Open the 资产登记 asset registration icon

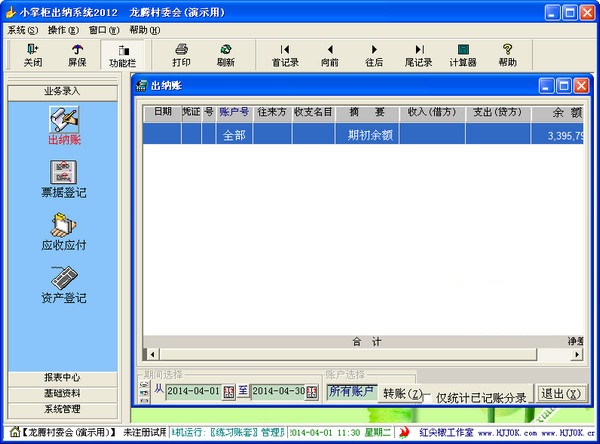pyautogui.click(x=64, y=285)
